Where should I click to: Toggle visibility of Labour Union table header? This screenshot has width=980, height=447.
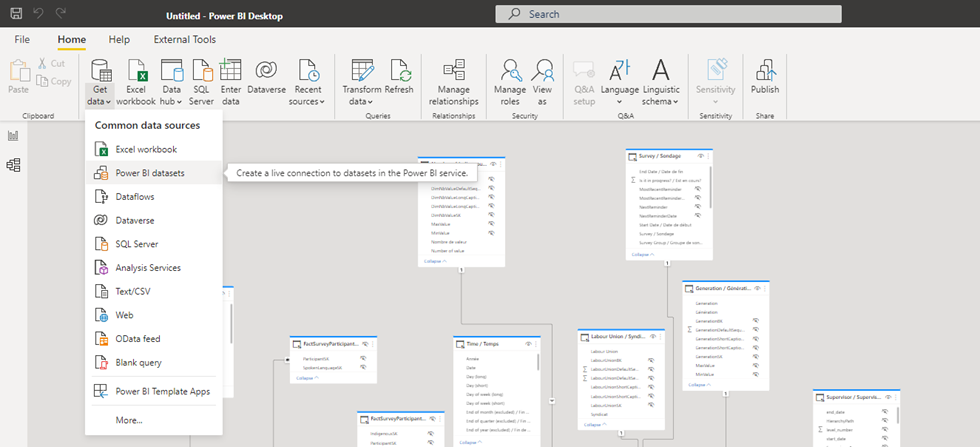(653, 336)
